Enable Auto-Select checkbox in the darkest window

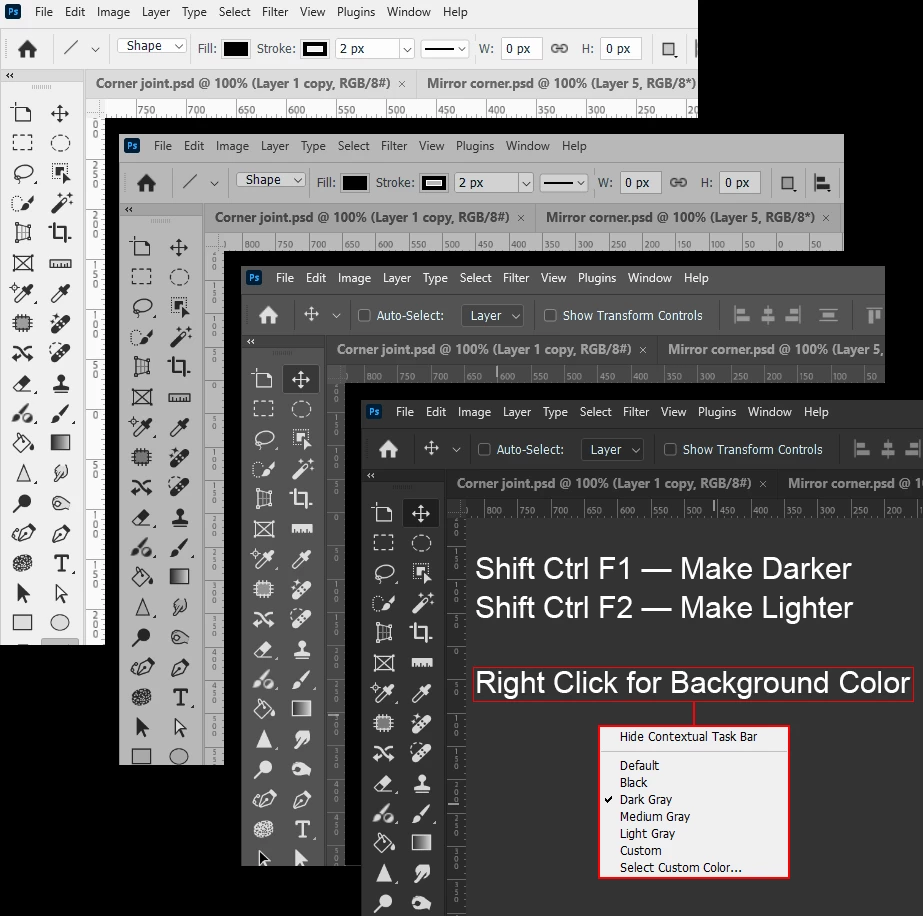pos(484,450)
